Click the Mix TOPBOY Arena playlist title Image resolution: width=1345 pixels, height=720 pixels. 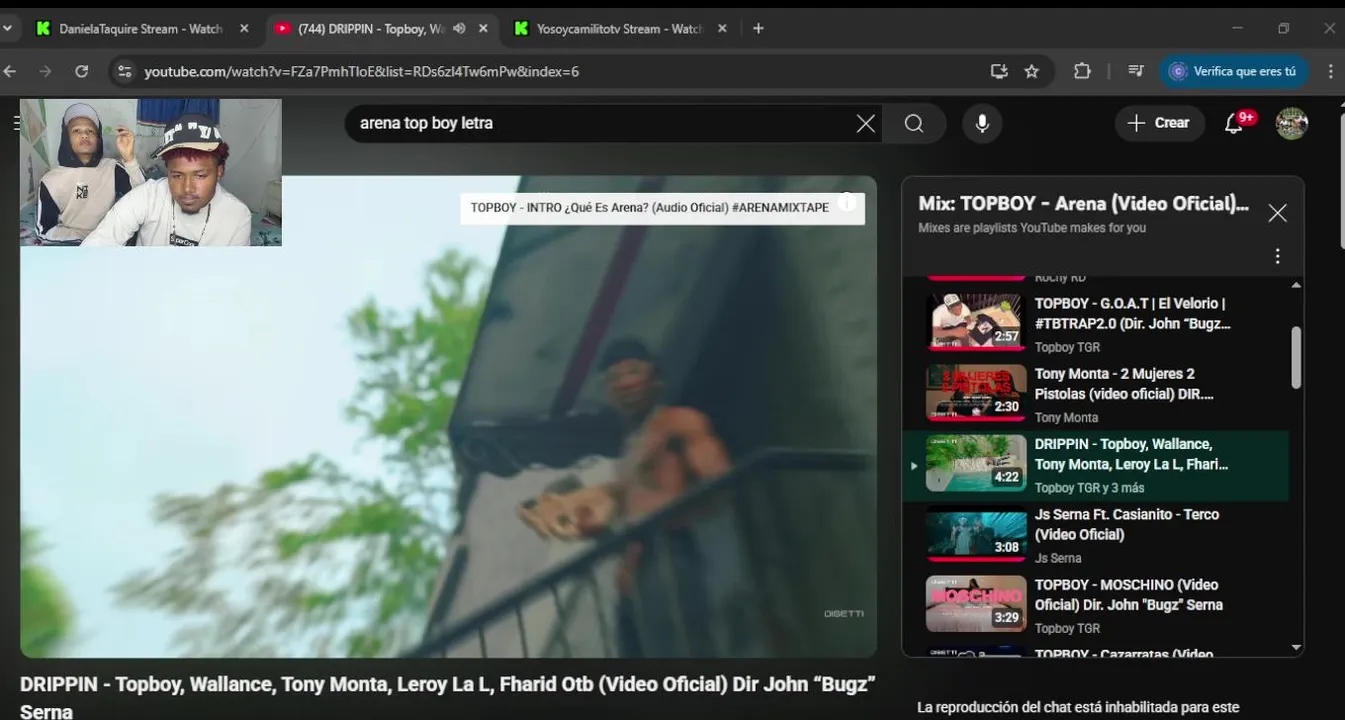coord(1084,204)
